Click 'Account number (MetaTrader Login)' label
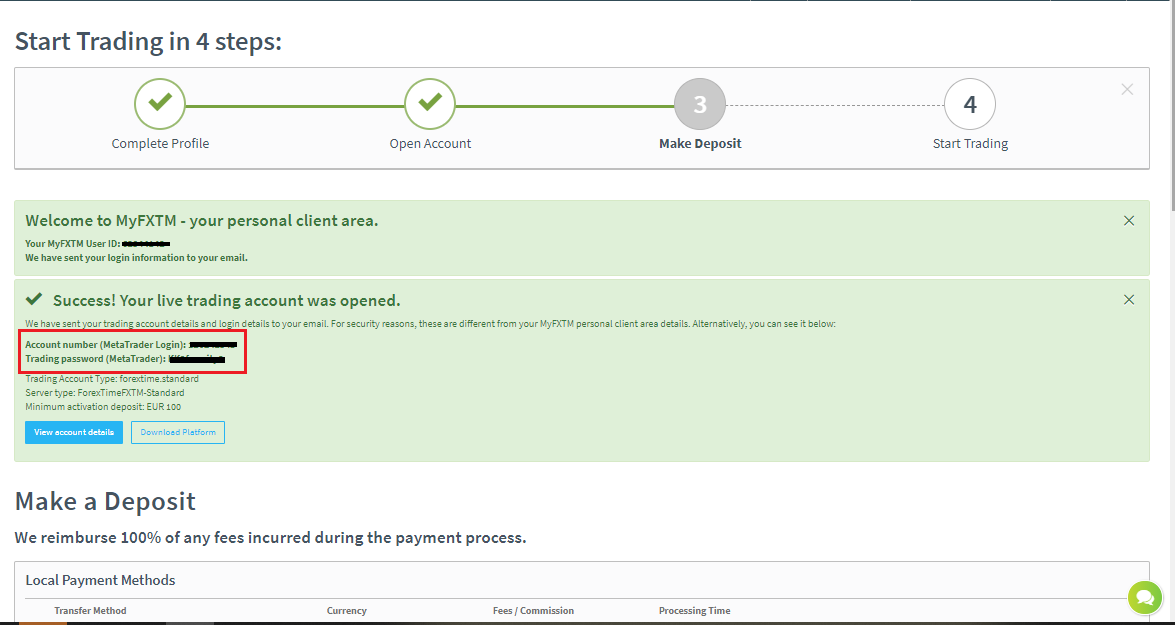This screenshot has height=625, width=1175. click(x=106, y=345)
